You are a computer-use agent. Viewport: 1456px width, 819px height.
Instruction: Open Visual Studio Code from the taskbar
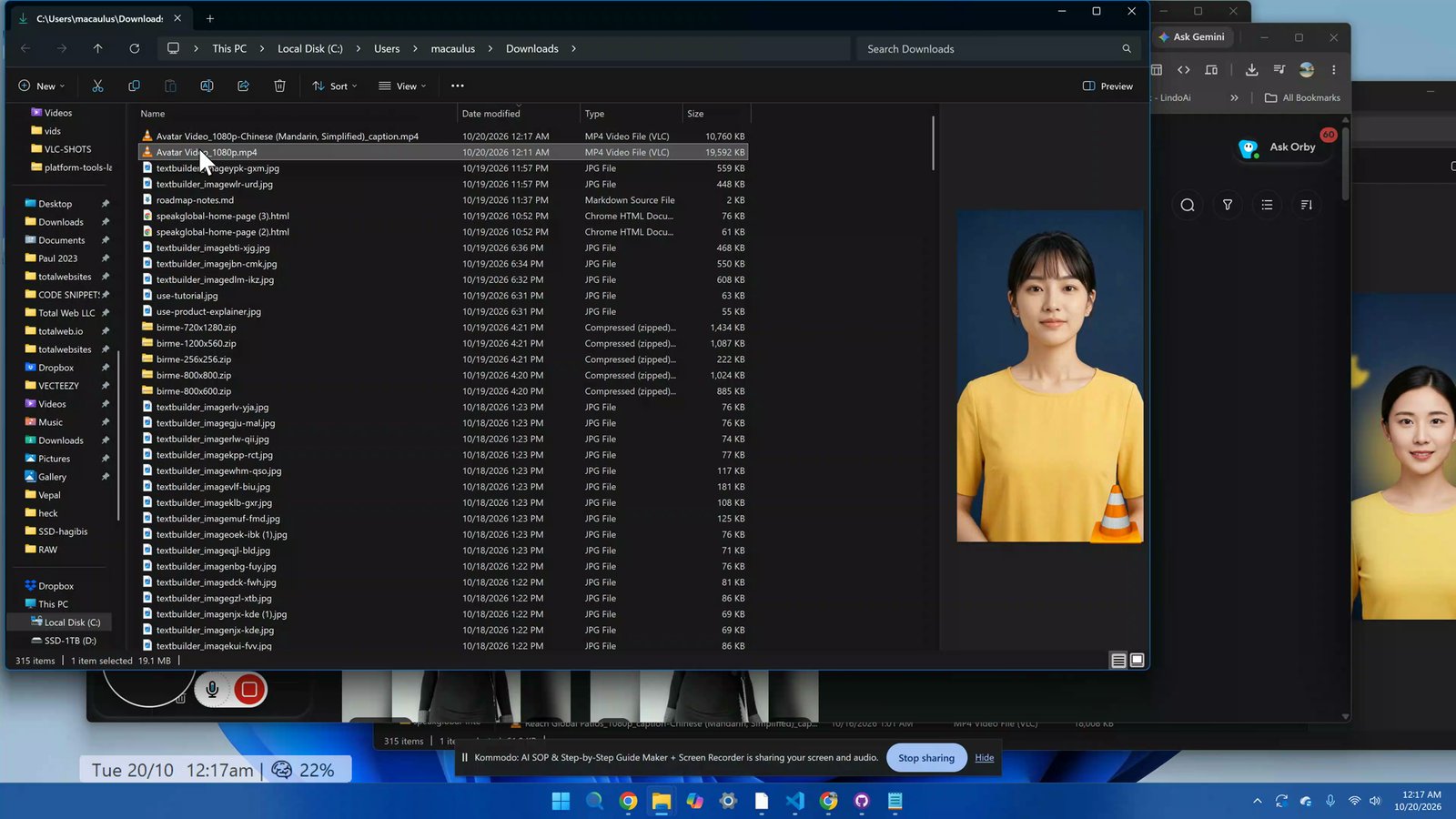click(794, 801)
